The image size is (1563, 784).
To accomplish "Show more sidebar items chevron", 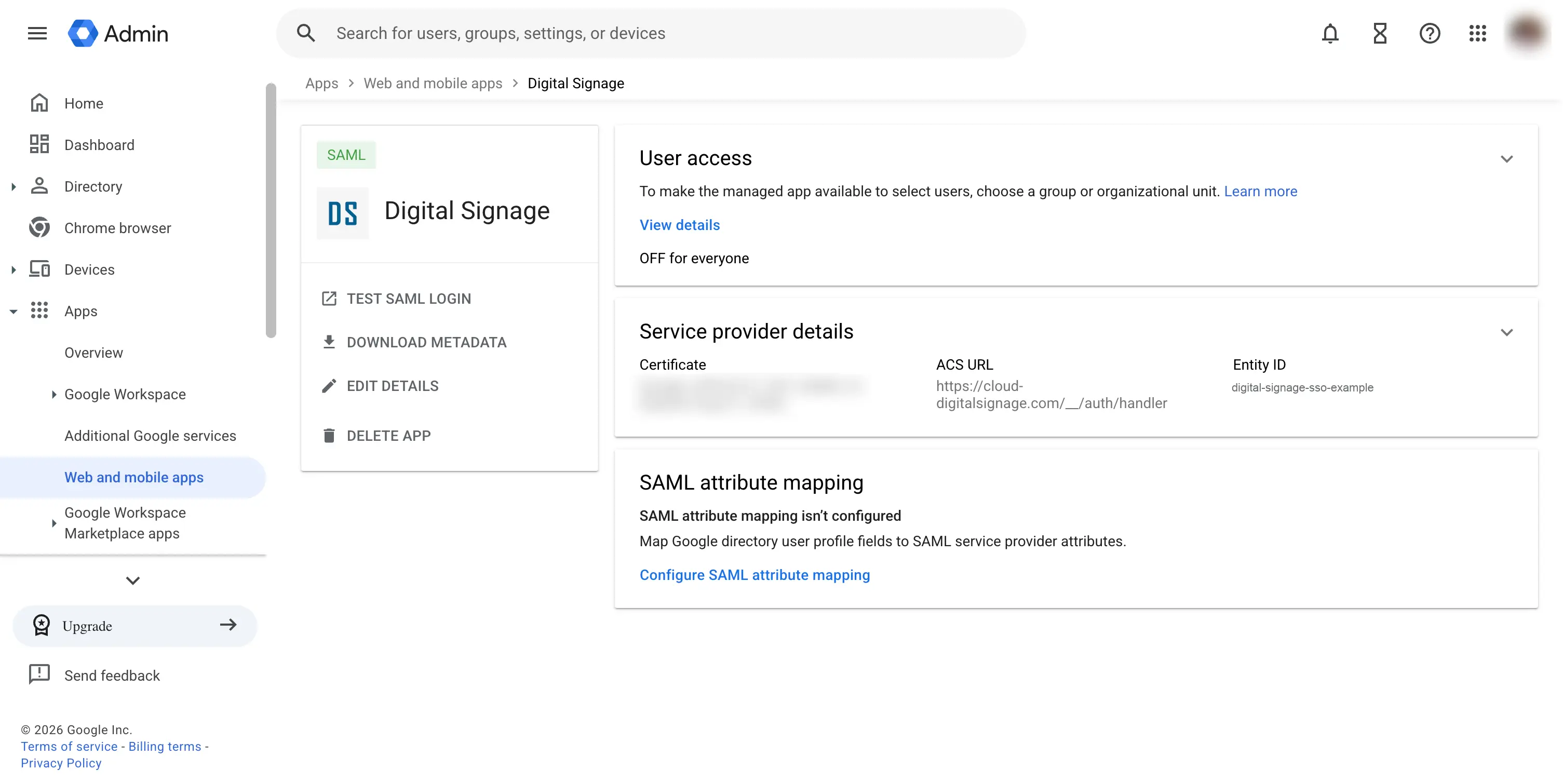I will [x=133, y=580].
